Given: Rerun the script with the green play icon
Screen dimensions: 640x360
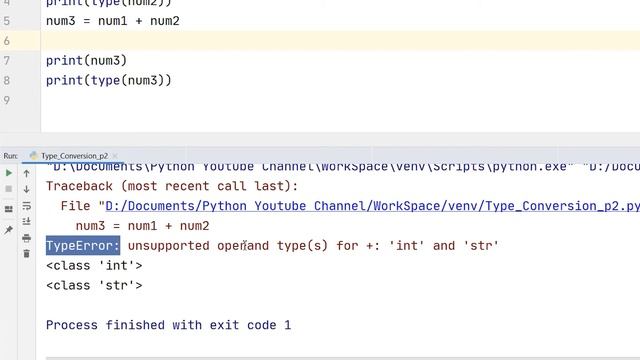Looking at the screenshot, I should [x=9, y=173].
